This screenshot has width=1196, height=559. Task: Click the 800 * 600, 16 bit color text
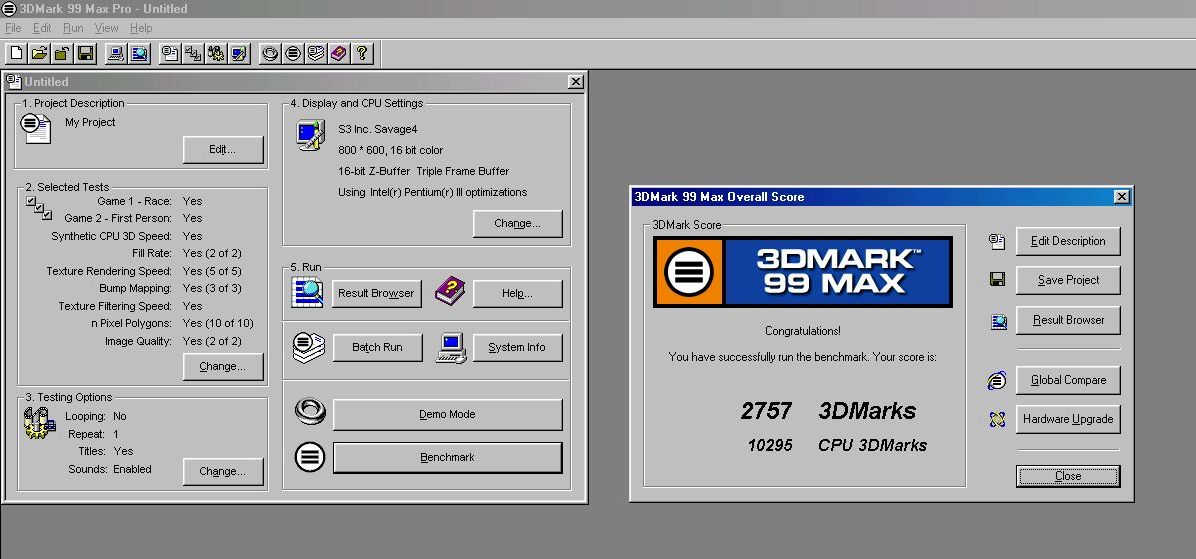[x=391, y=150]
